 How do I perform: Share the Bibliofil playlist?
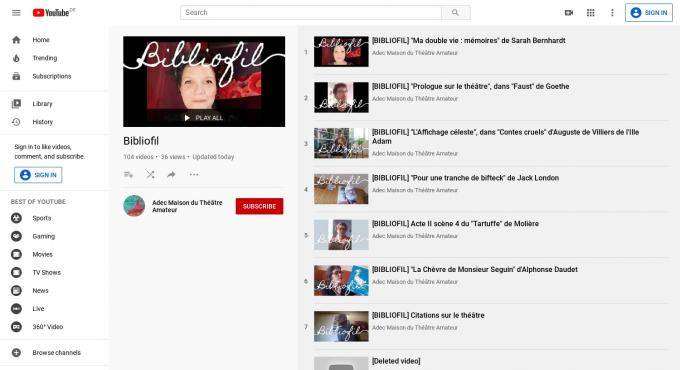click(x=171, y=174)
